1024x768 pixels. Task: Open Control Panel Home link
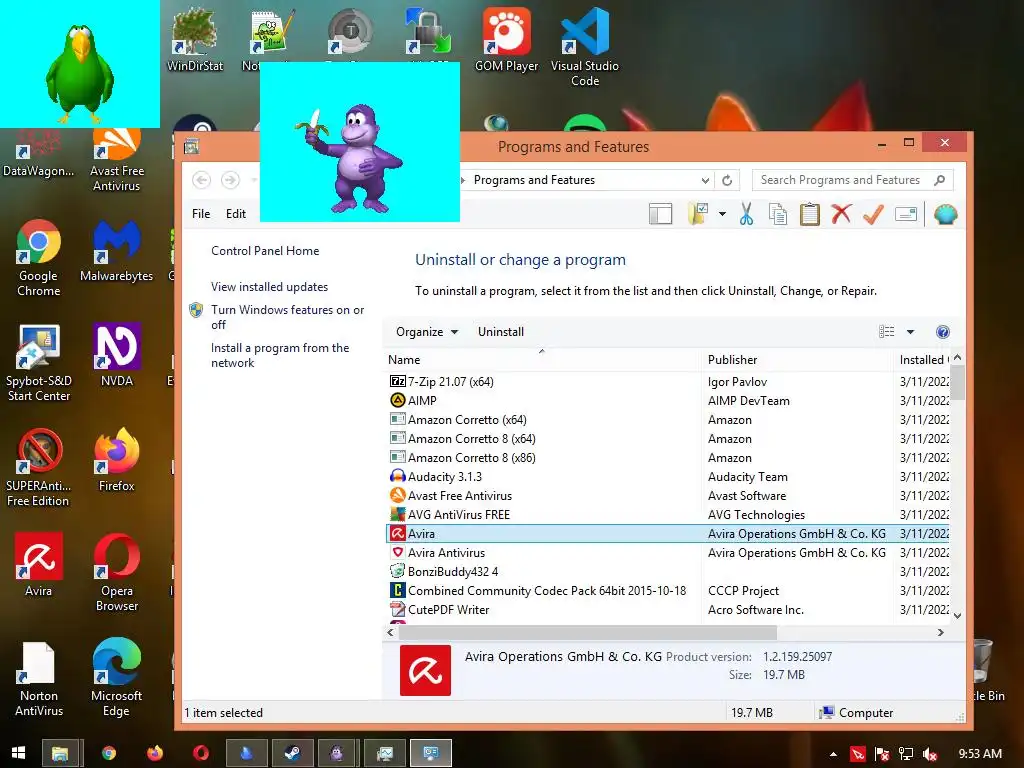[265, 251]
